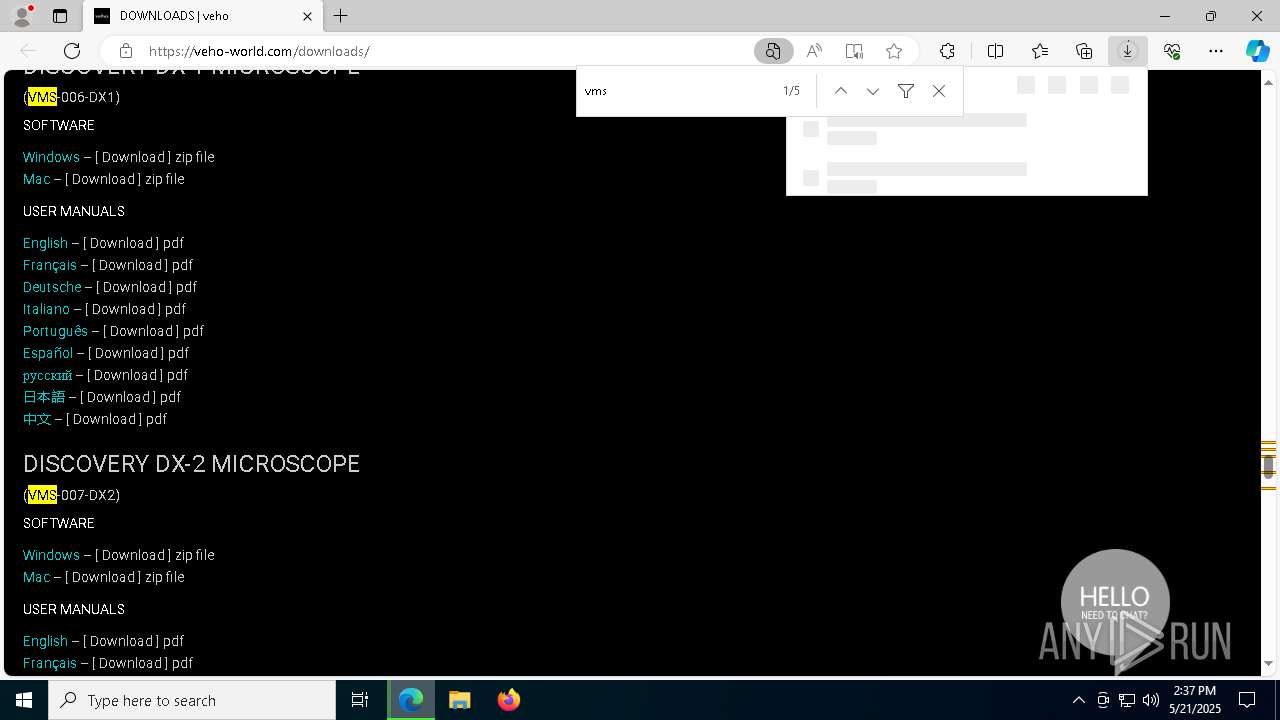Open the Downloads flyout button
The width and height of the screenshot is (1280, 720).
click(x=1128, y=51)
